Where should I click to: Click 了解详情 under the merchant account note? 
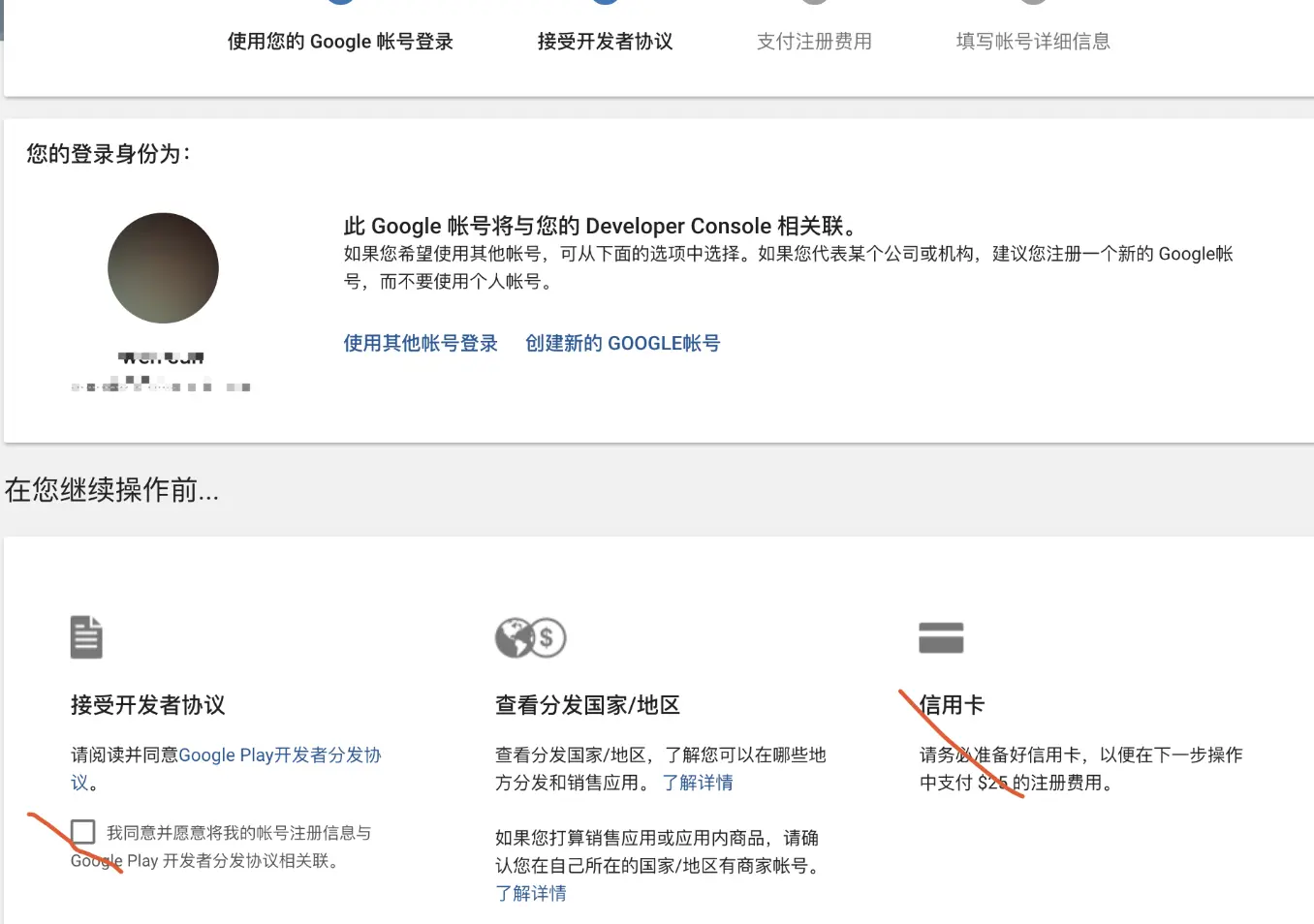[x=531, y=893]
